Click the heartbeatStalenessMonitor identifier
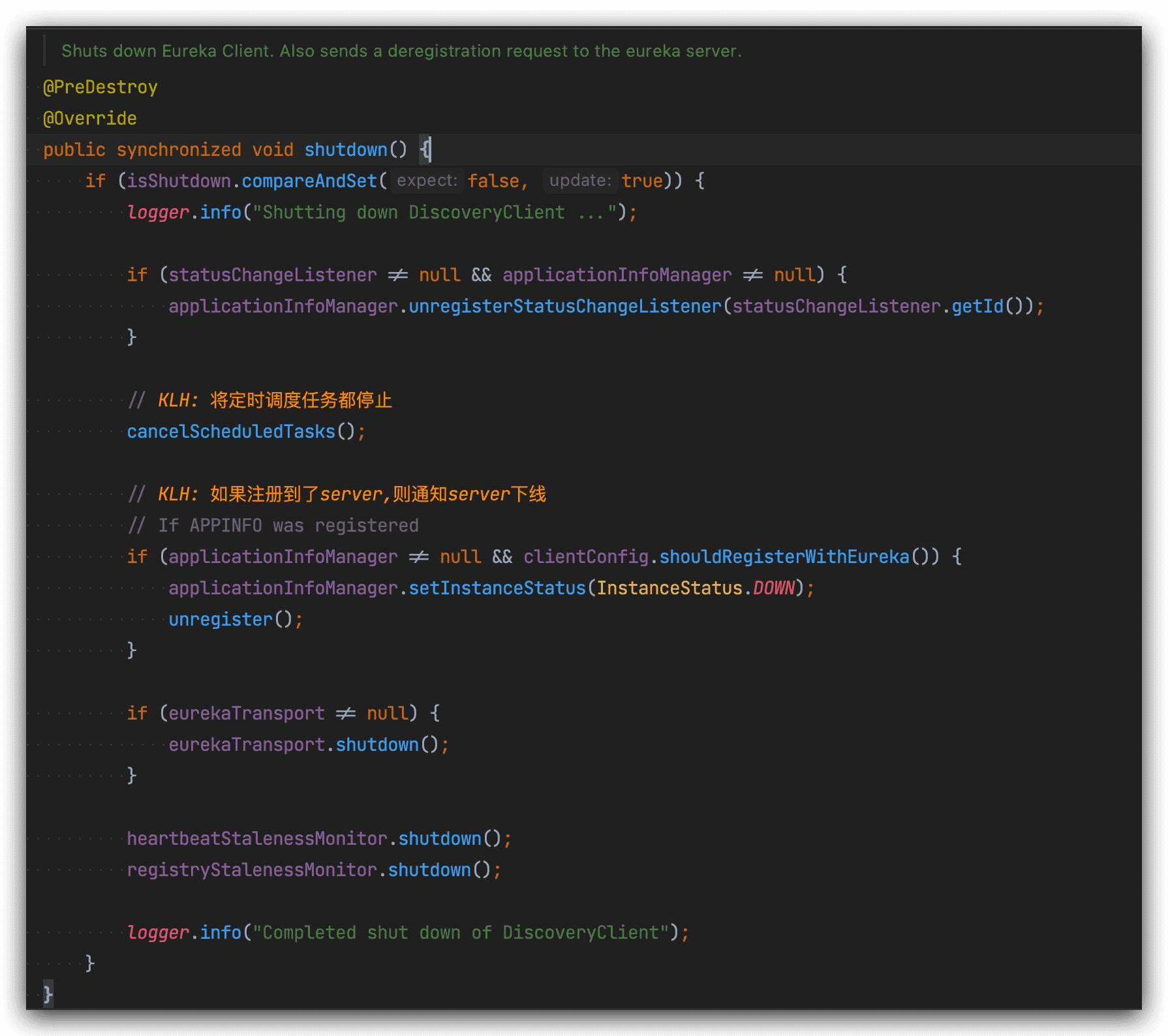This screenshot has width=1168, height=1036. coord(257,838)
